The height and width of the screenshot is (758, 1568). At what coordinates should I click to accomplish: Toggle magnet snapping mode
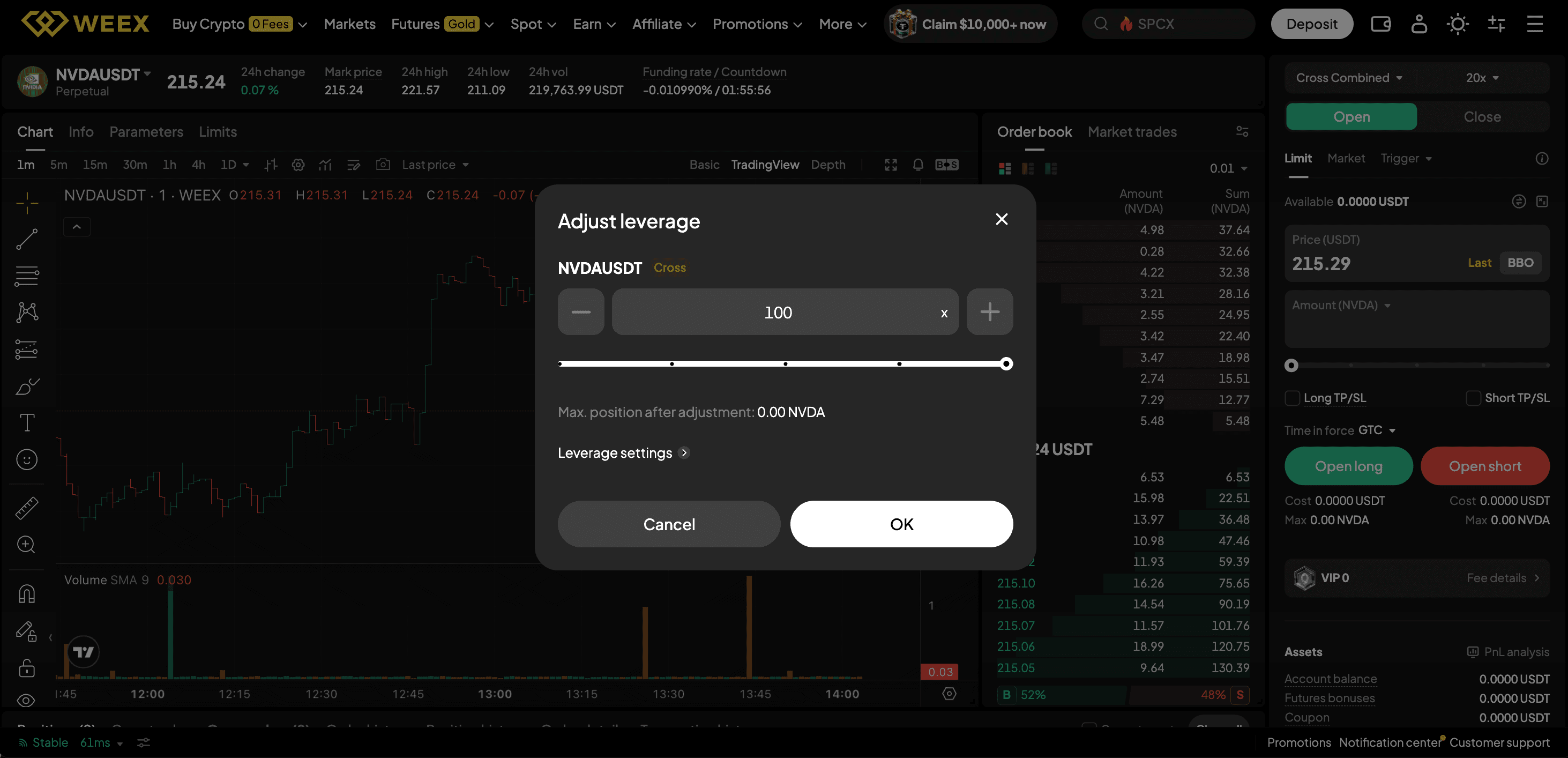(x=27, y=593)
